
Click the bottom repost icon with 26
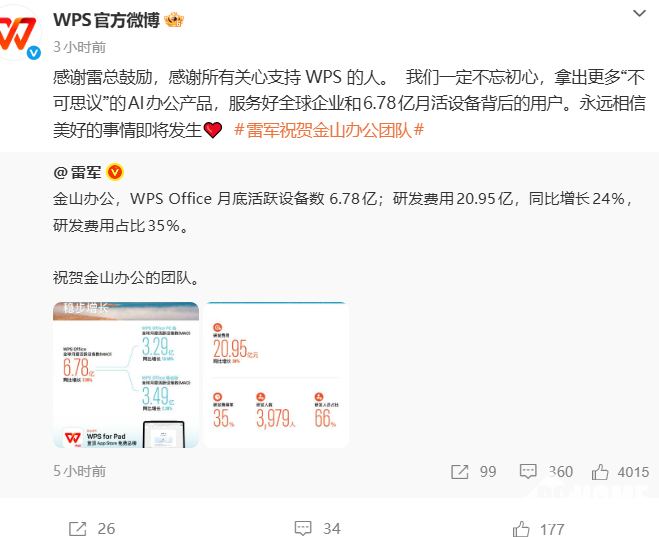click(77, 529)
